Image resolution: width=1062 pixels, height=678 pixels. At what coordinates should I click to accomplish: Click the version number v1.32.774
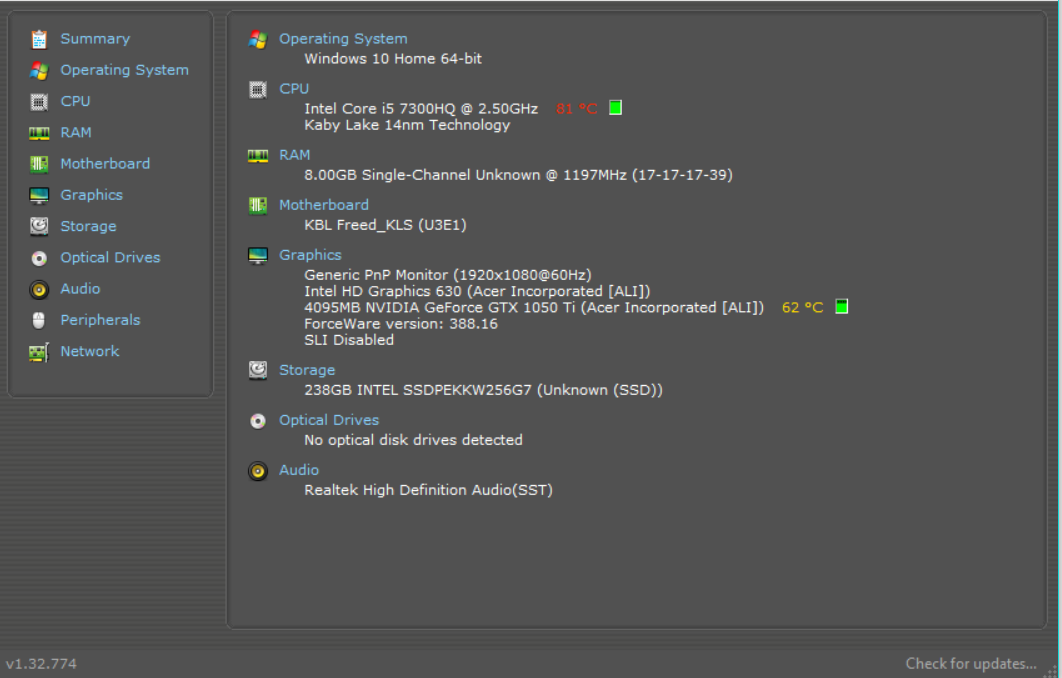41,664
